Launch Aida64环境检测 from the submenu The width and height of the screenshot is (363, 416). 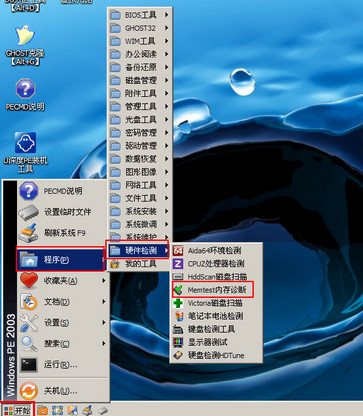216,250
